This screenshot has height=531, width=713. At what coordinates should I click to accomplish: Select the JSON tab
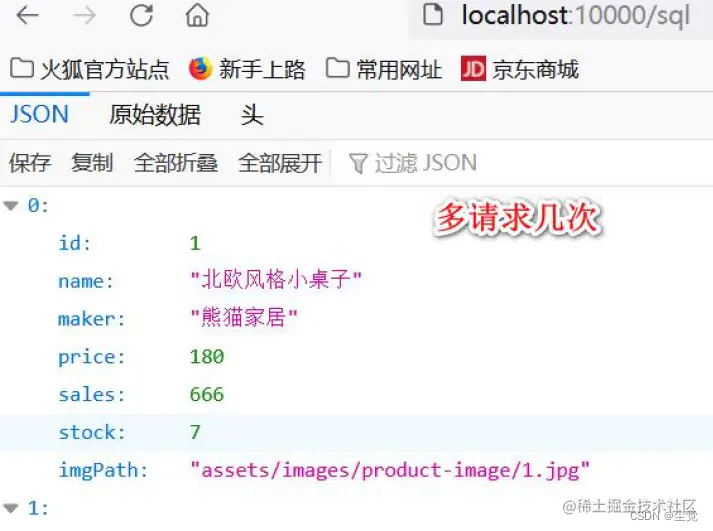pos(40,114)
